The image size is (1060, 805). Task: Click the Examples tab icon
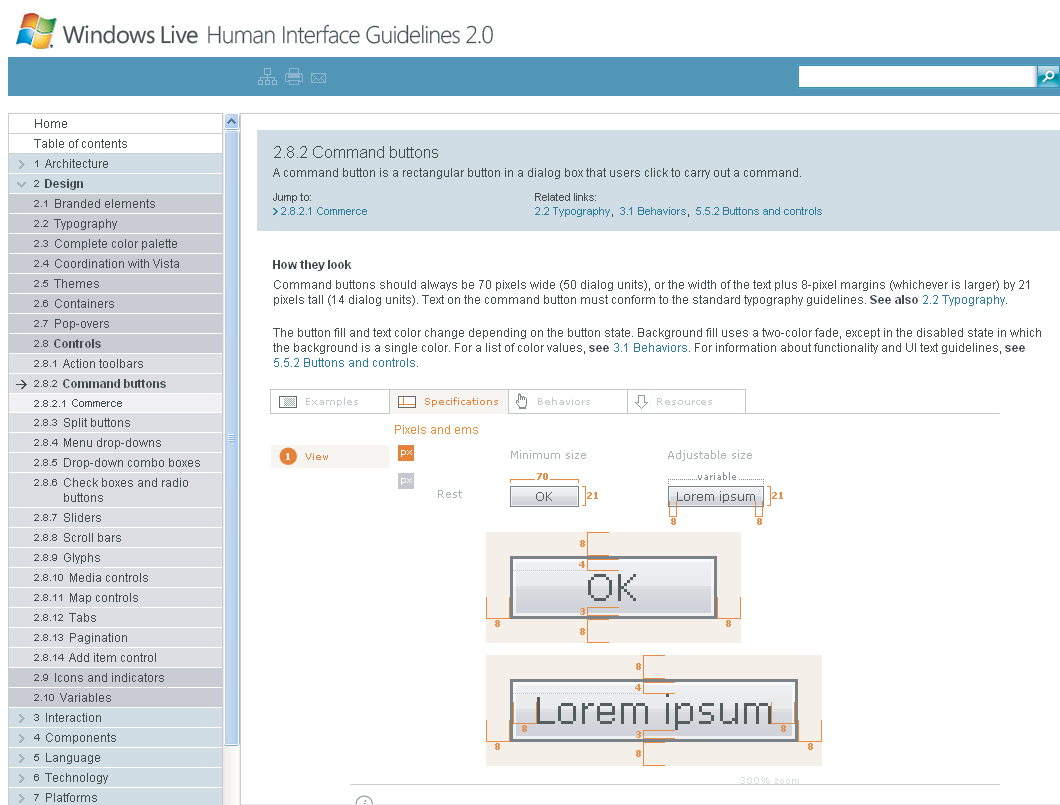(288, 401)
